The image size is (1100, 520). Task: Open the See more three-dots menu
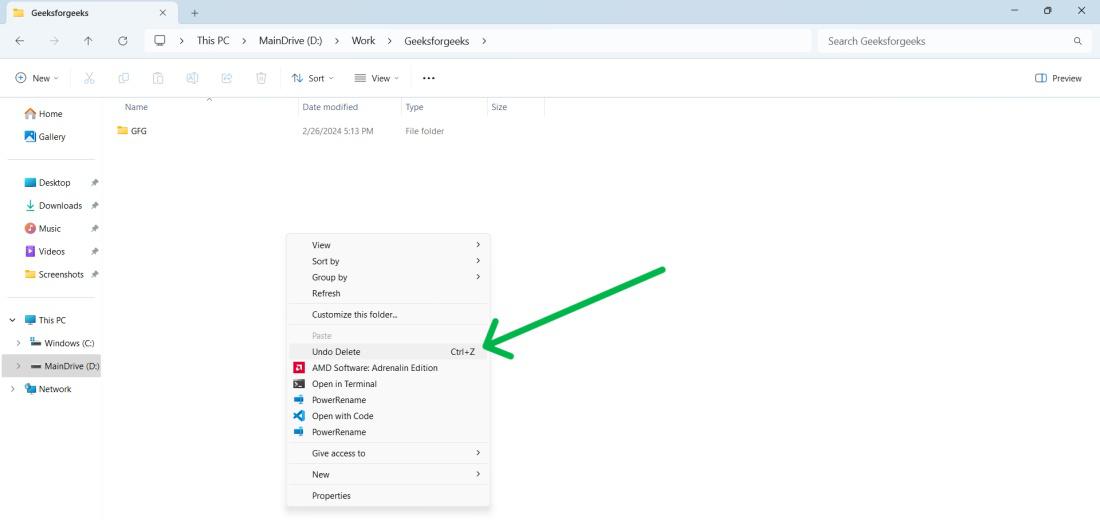429,78
